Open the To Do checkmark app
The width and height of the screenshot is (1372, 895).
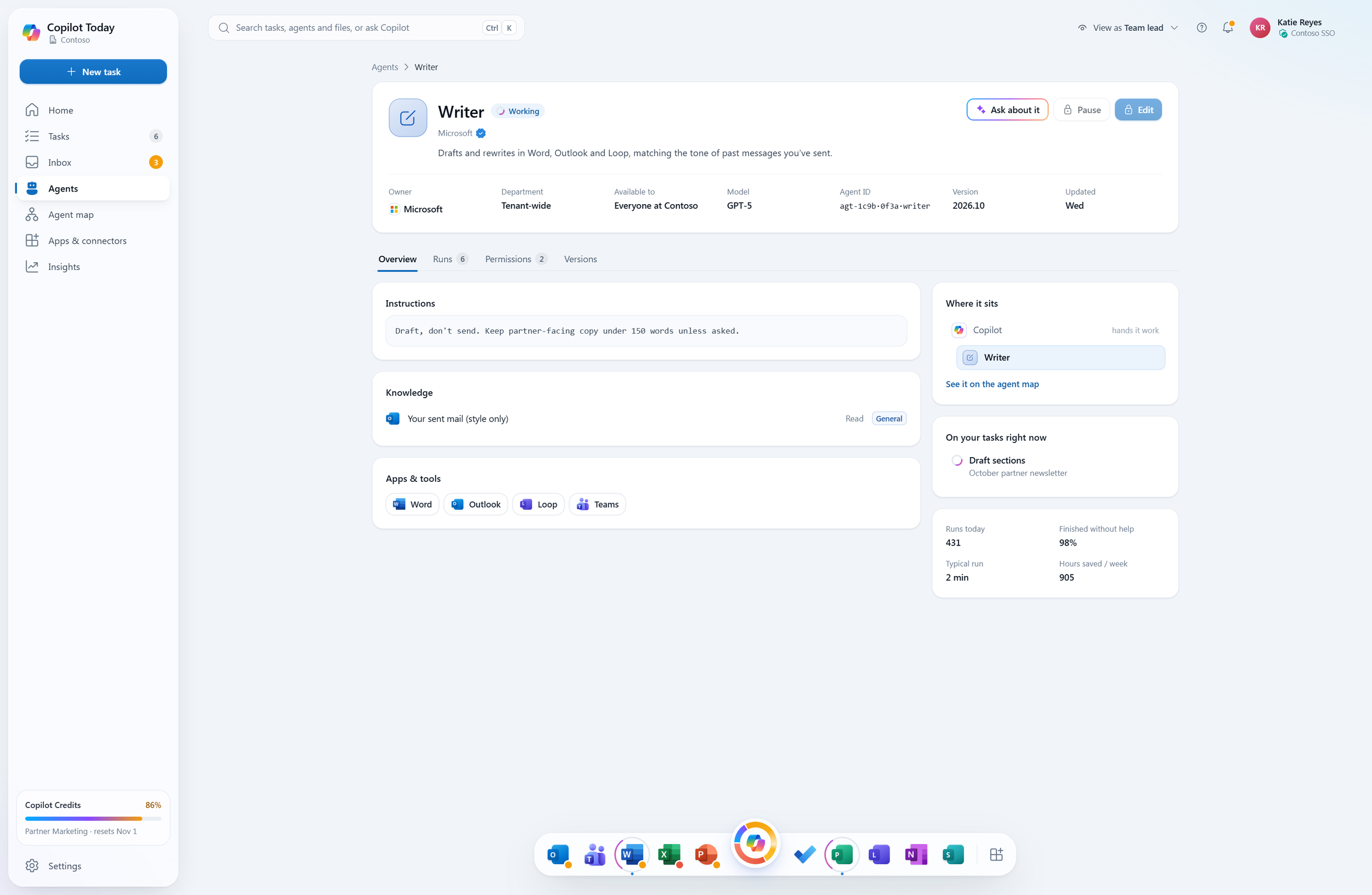point(805,854)
